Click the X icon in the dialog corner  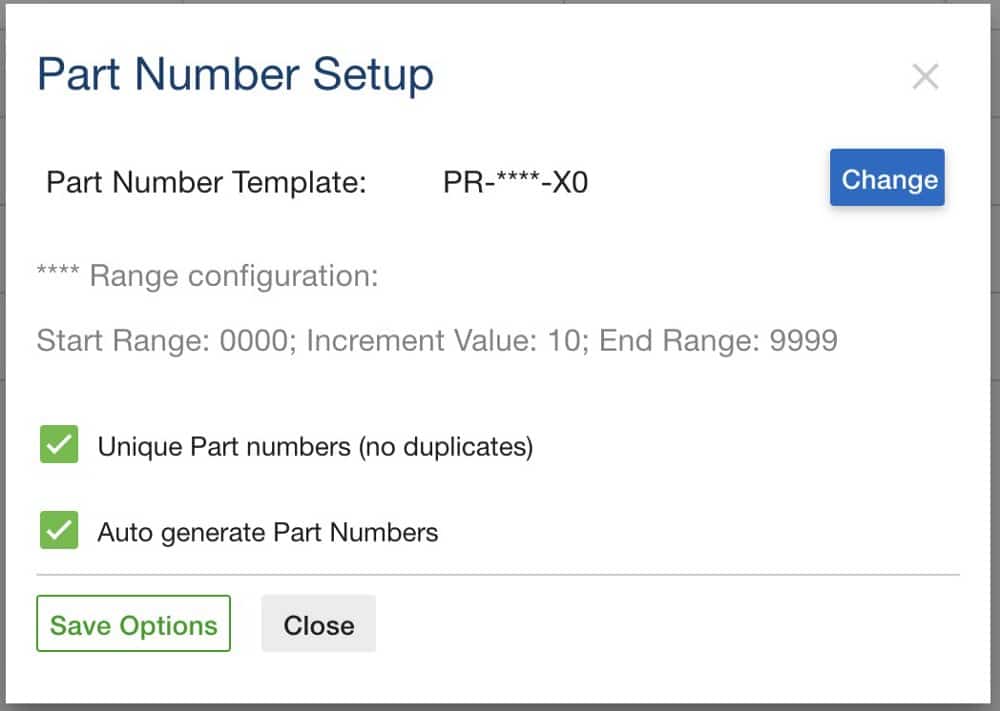point(926,75)
